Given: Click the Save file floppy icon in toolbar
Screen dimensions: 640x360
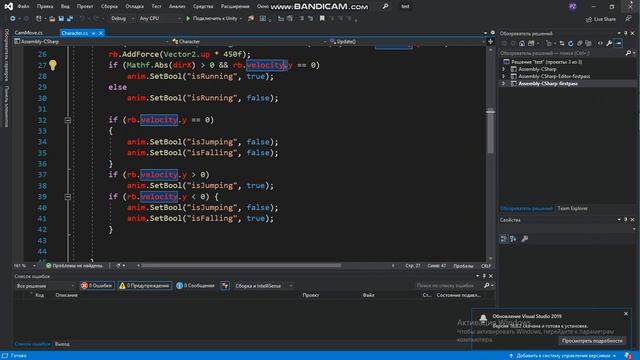Looking at the screenshot, I should (61, 19).
